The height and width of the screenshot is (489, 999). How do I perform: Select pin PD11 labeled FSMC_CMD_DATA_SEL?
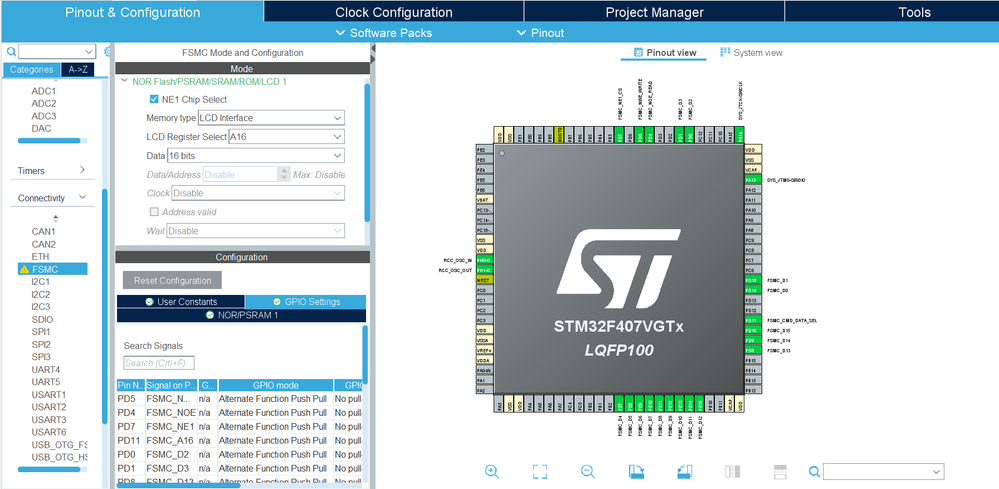(753, 320)
